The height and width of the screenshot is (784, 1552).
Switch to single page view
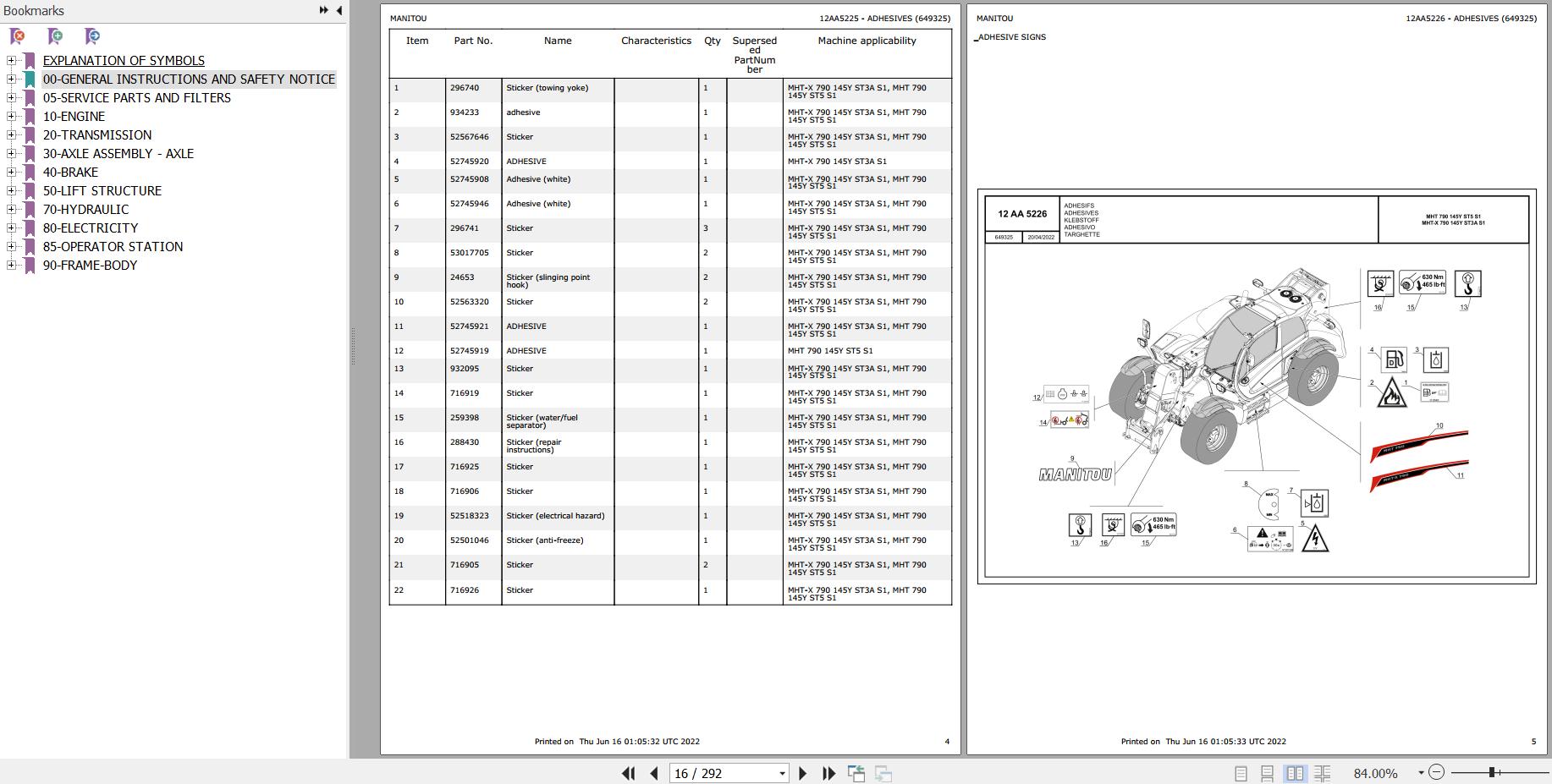pyautogui.click(x=1241, y=773)
